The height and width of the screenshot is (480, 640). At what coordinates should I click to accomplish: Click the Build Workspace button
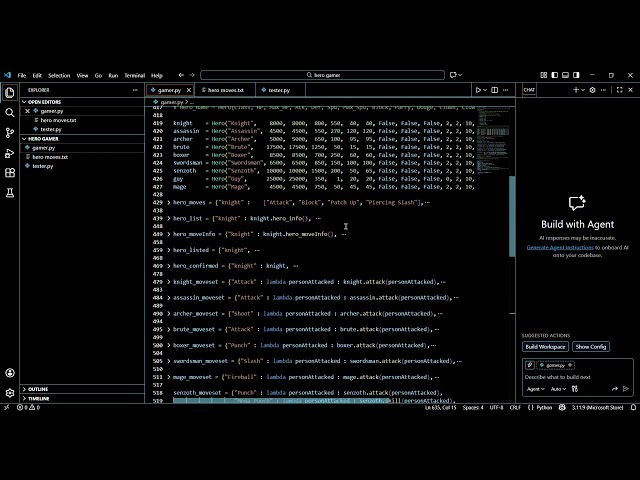coord(545,347)
